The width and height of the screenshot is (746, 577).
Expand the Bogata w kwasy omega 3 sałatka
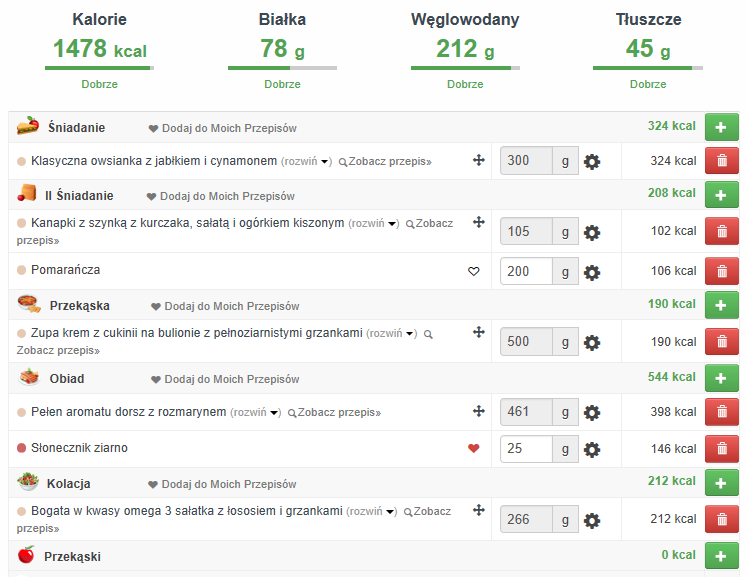pos(371,511)
